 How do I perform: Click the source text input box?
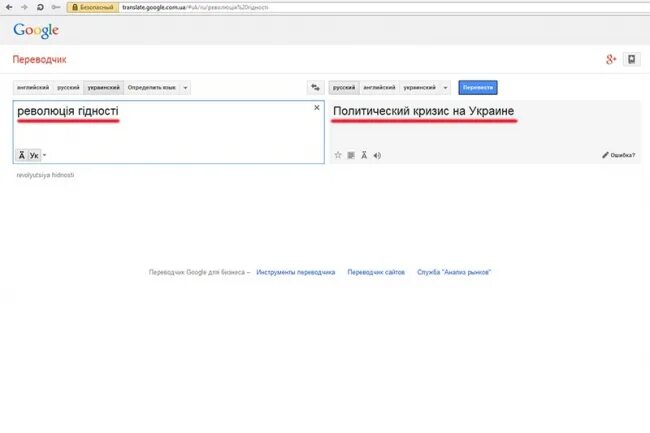pyautogui.click(x=169, y=132)
